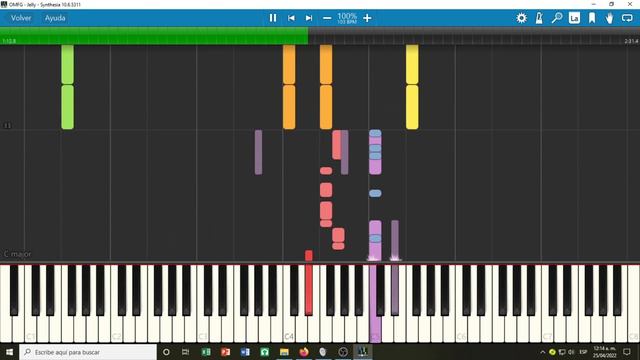Viewport: 640px width, 360px height.
Task: Open the settings gear in Synthesia toolbar
Action: click(521, 18)
